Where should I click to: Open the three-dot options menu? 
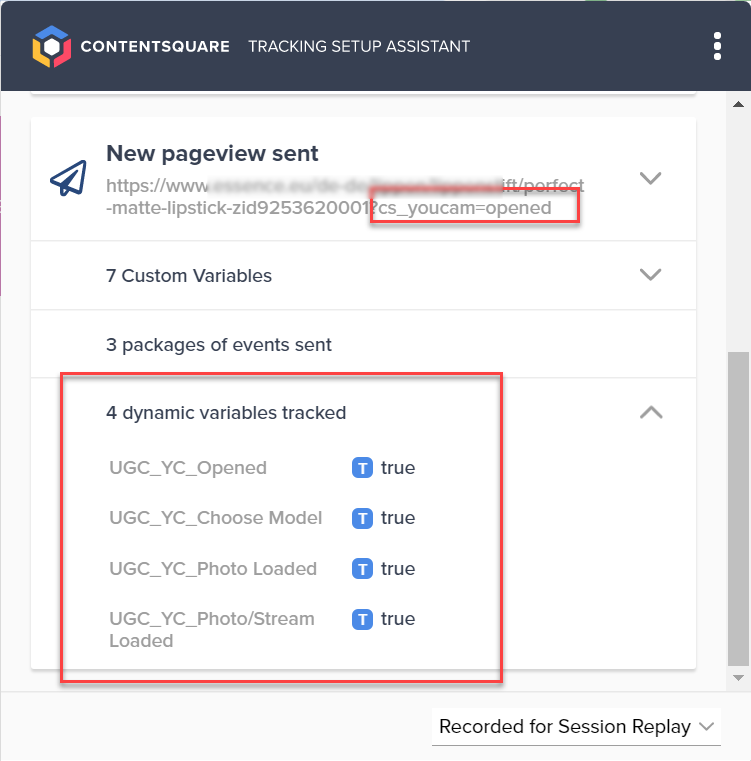click(x=717, y=47)
